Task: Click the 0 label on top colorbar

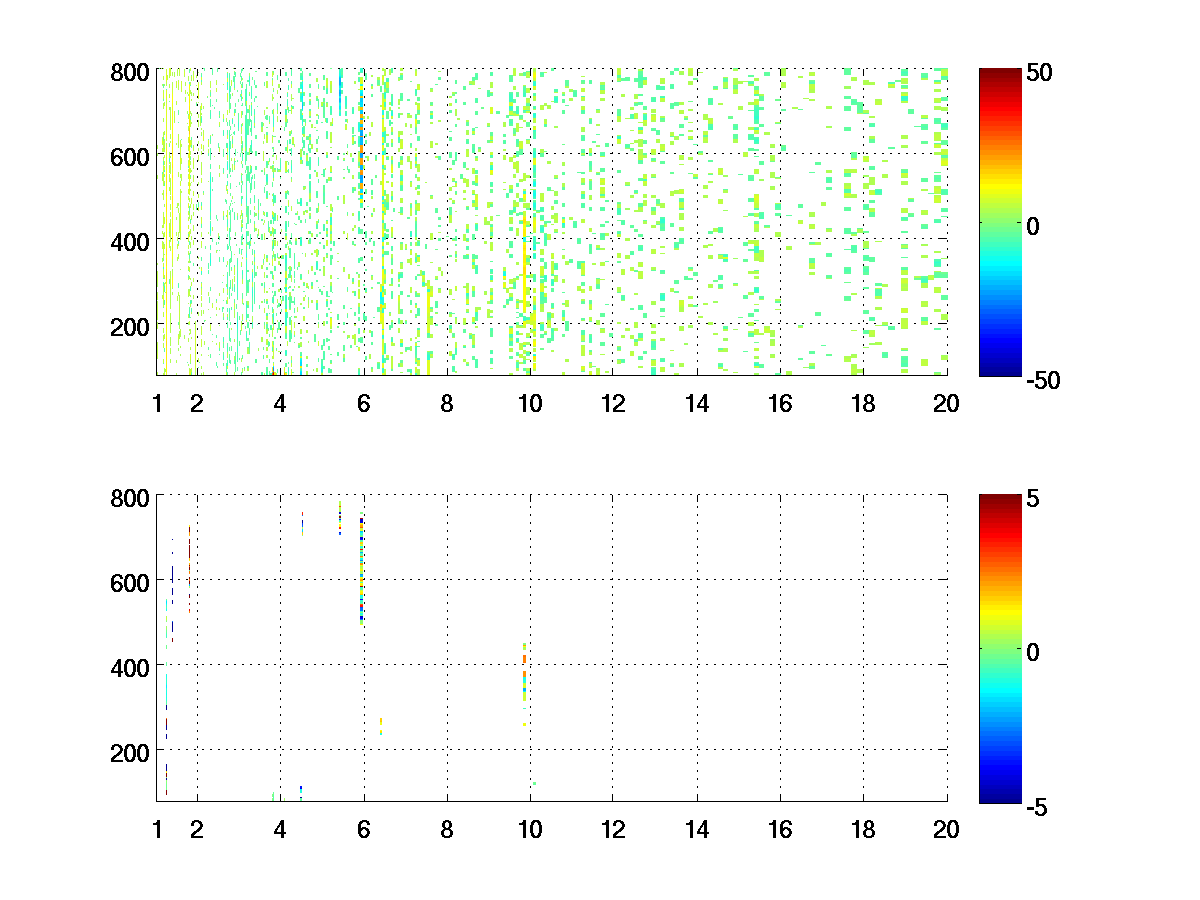Action: [x=1034, y=226]
